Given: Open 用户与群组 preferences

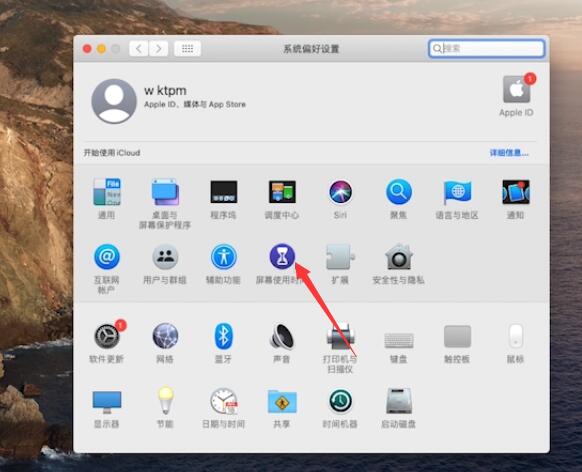Looking at the screenshot, I should (165, 256).
